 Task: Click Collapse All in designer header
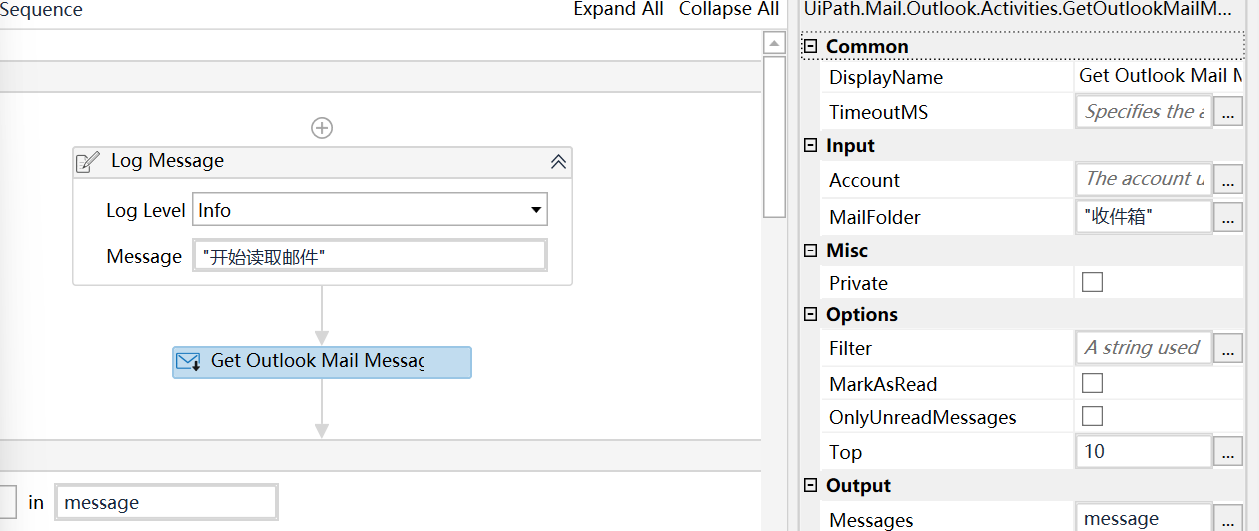728,9
